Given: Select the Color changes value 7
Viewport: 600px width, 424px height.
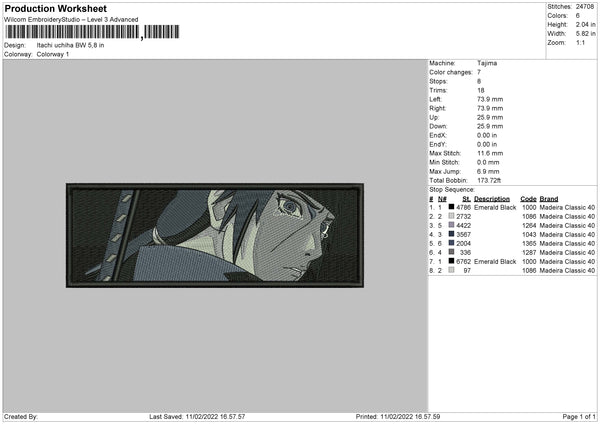Looking at the screenshot, I should [479, 72].
